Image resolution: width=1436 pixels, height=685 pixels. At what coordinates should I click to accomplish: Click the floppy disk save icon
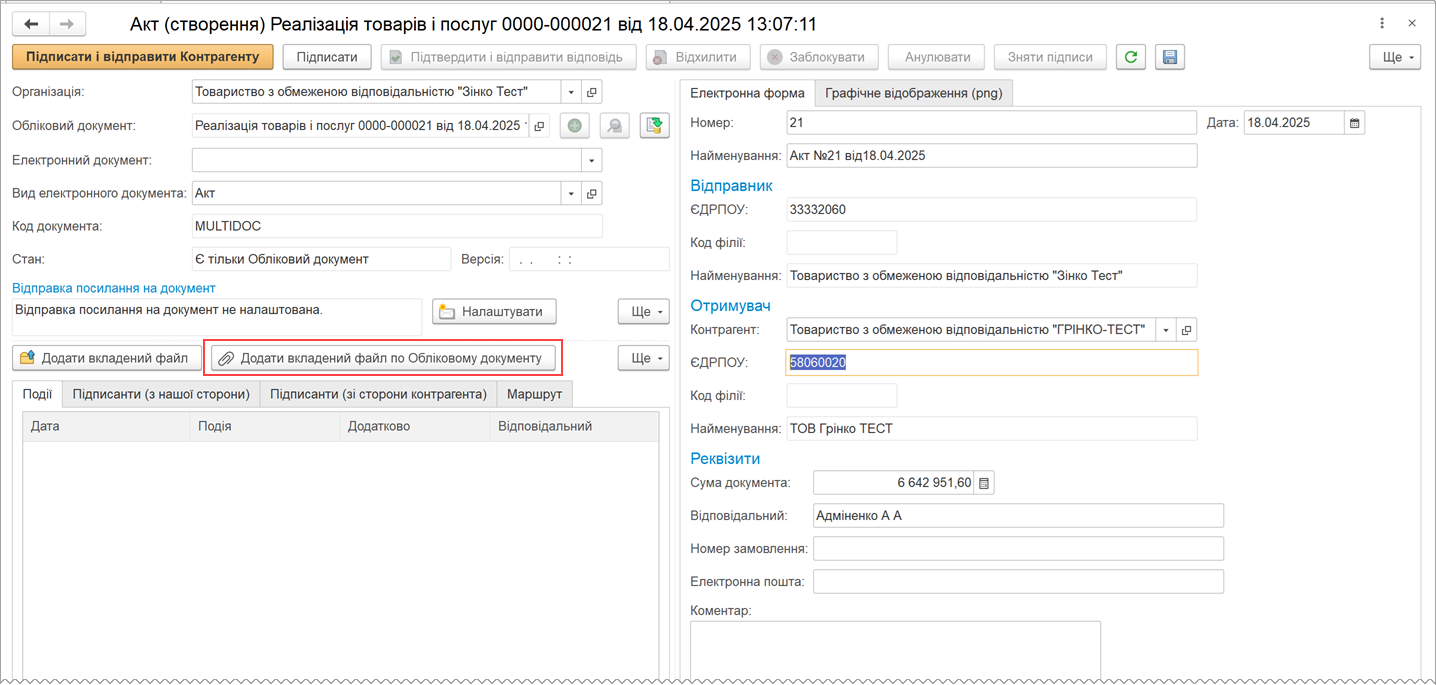tap(1170, 57)
